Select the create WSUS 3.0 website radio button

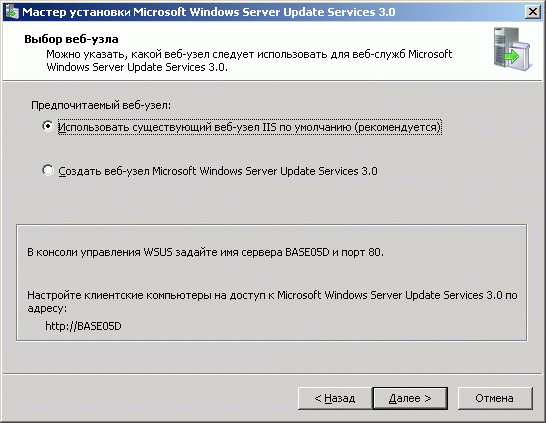pos(48,170)
